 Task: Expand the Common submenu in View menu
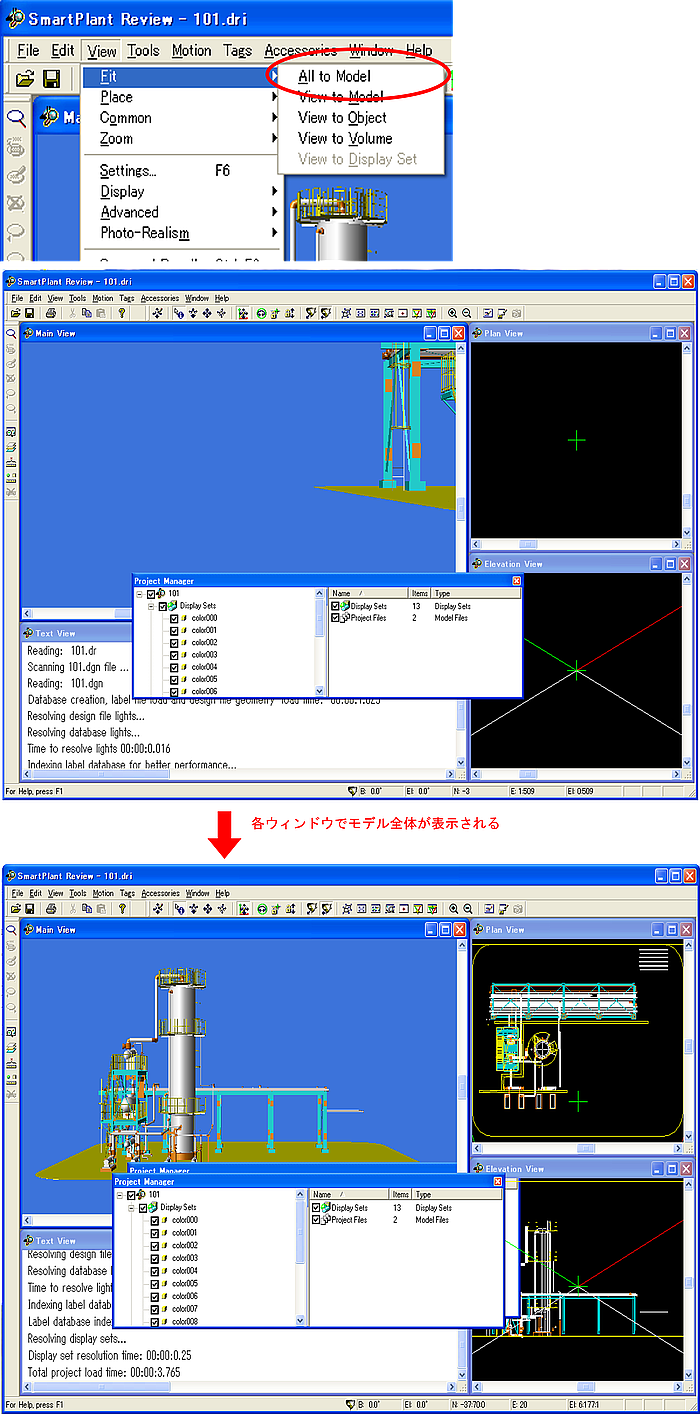[x=126, y=118]
